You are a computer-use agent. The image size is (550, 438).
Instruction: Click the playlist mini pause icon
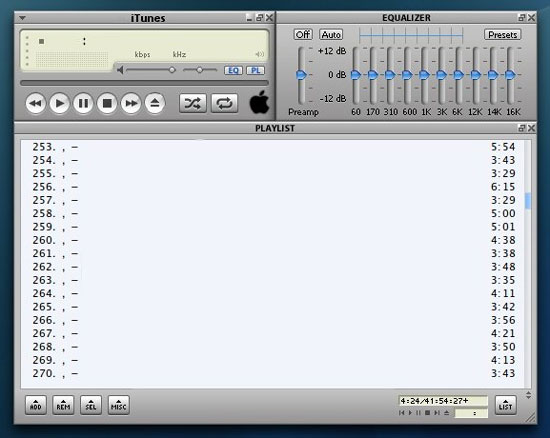click(x=418, y=413)
